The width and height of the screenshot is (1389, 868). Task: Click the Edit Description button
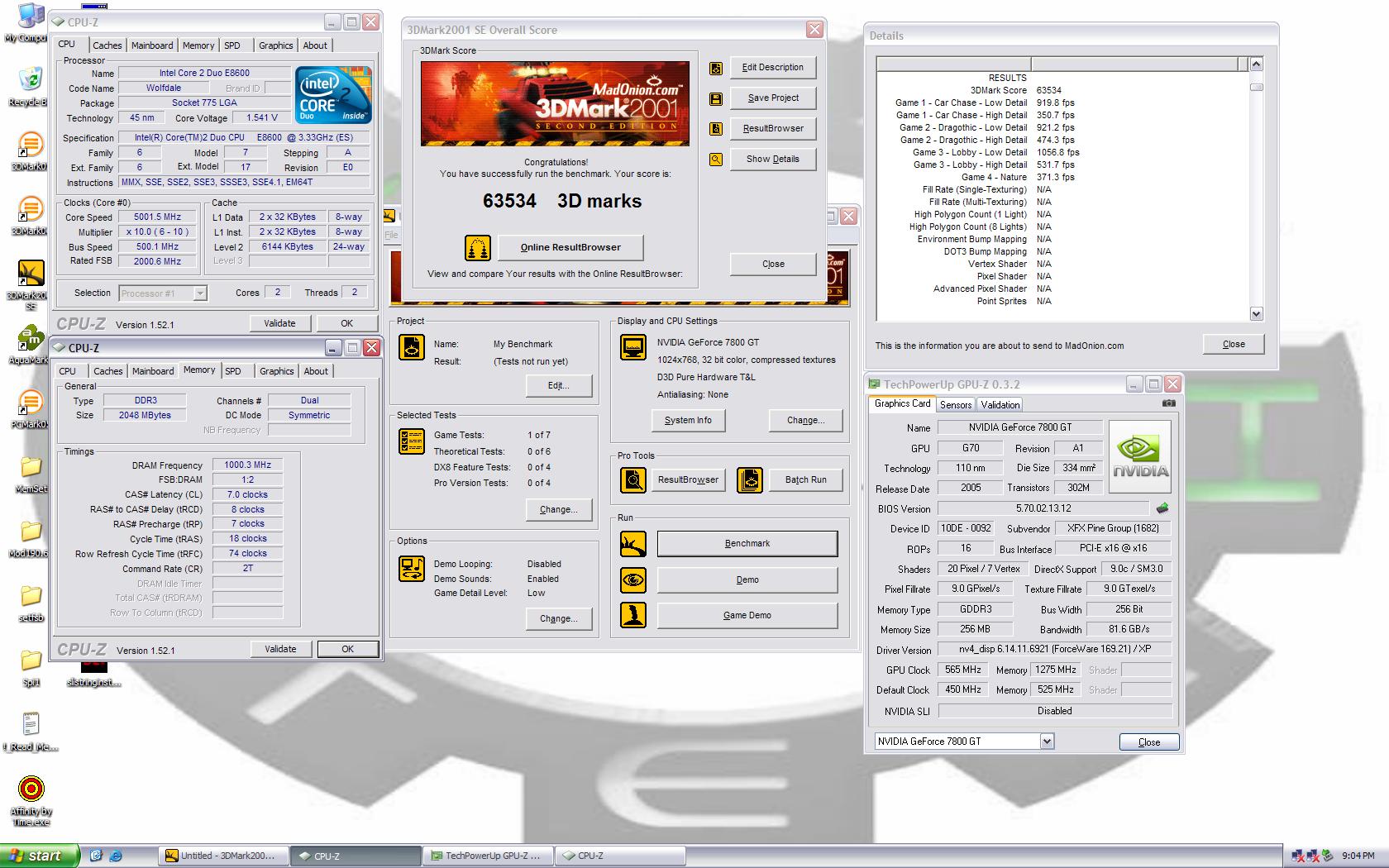(773, 68)
